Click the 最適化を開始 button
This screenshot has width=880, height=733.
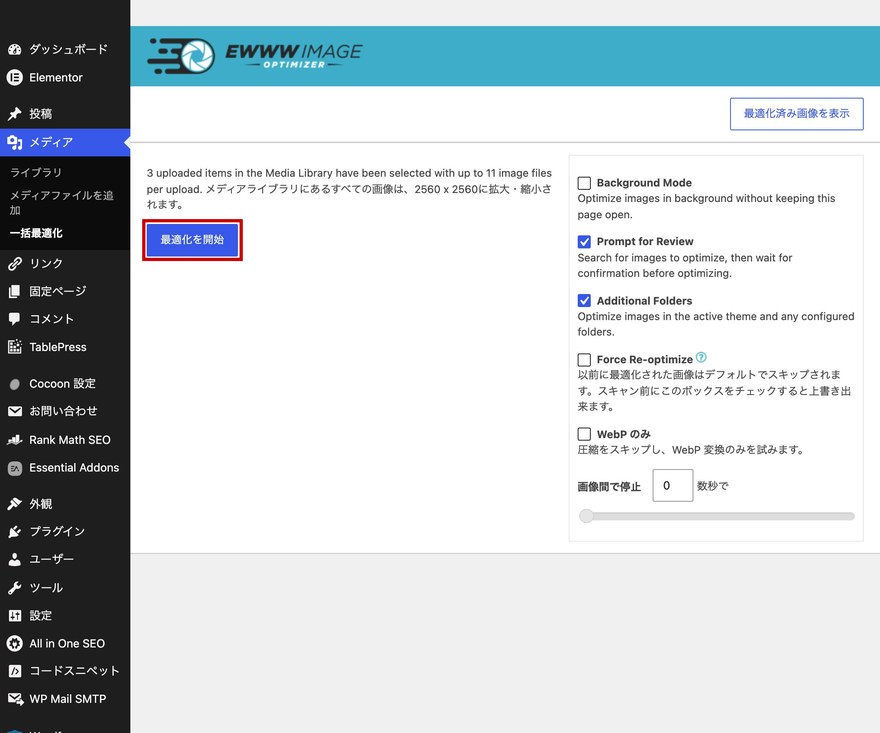(x=192, y=240)
